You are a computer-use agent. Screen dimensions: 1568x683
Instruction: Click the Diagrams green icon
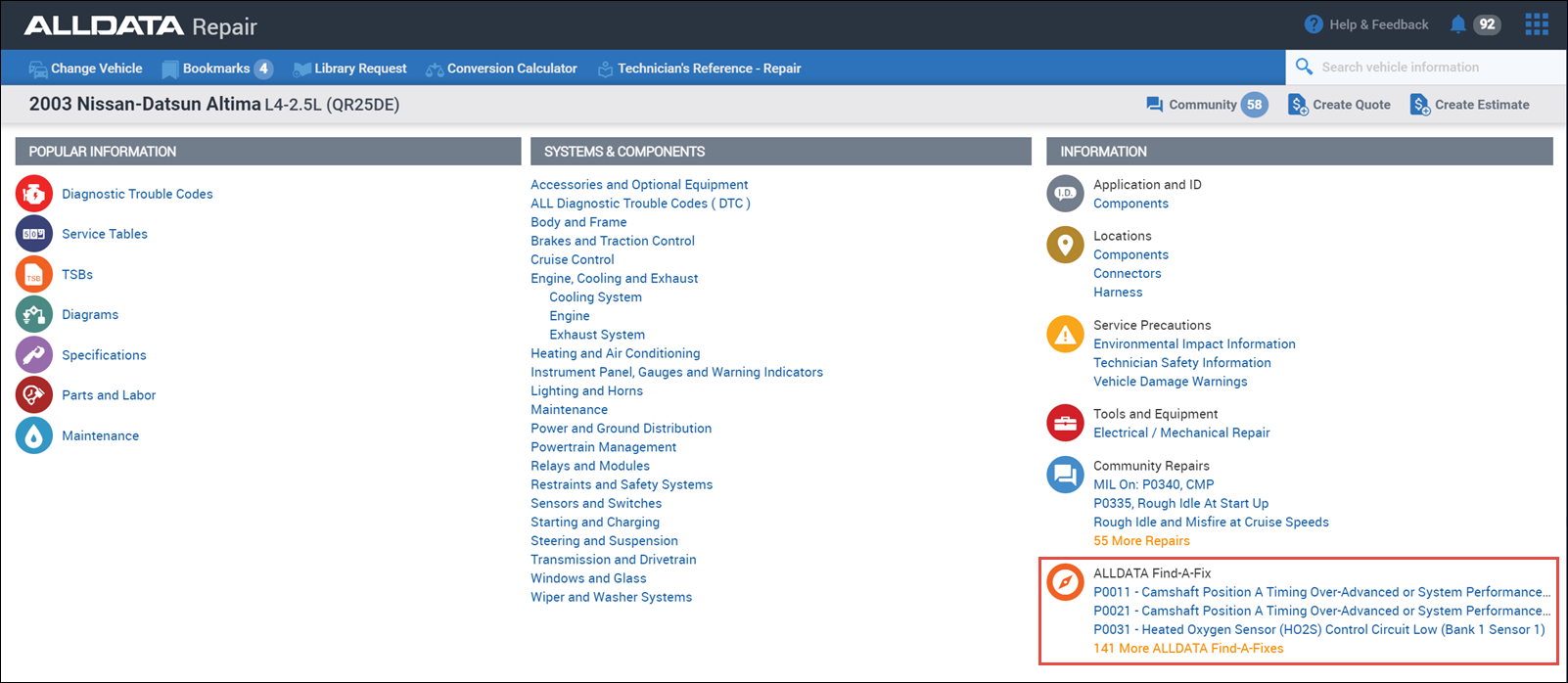coord(34,315)
